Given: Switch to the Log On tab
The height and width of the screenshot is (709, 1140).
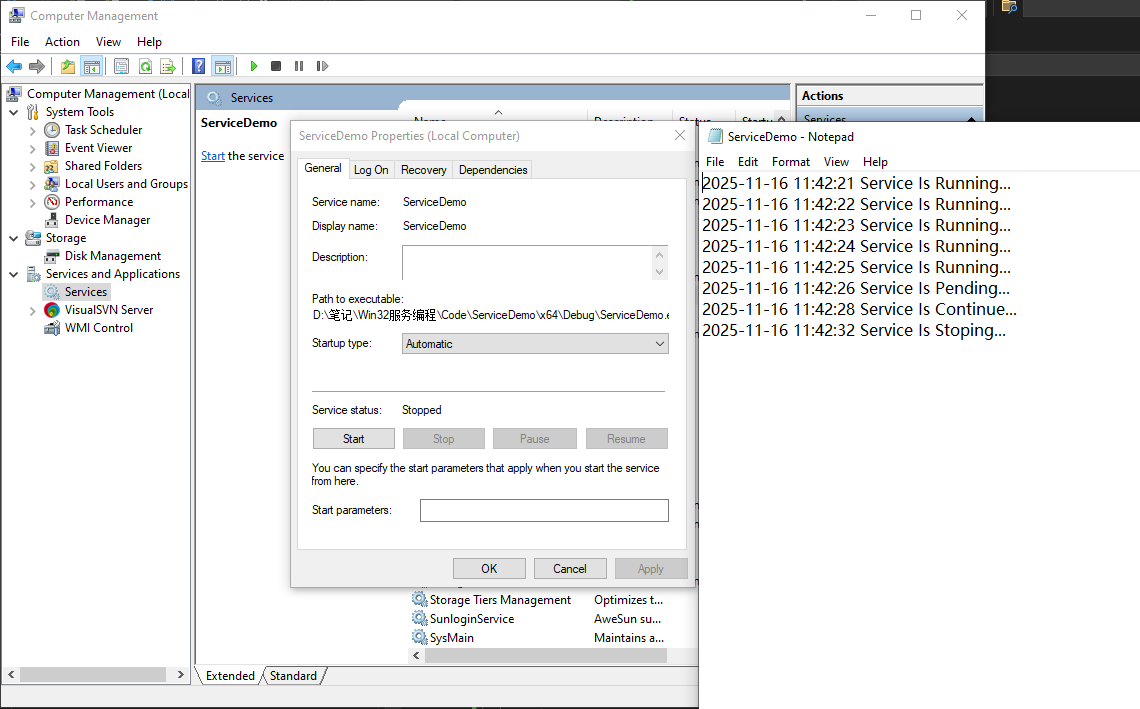Looking at the screenshot, I should tap(371, 169).
